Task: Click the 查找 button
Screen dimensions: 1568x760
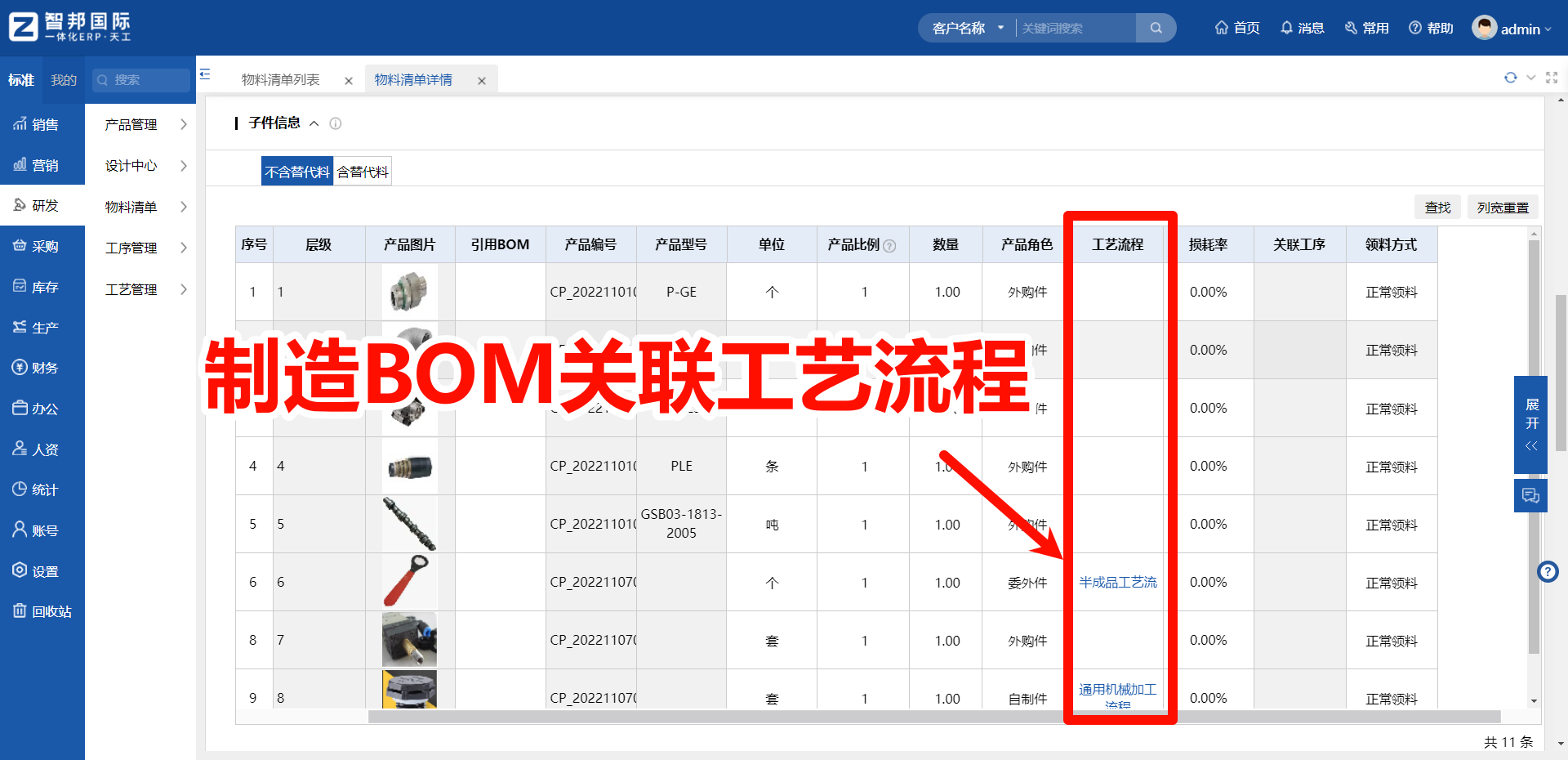Action: click(x=1437, y=207)
